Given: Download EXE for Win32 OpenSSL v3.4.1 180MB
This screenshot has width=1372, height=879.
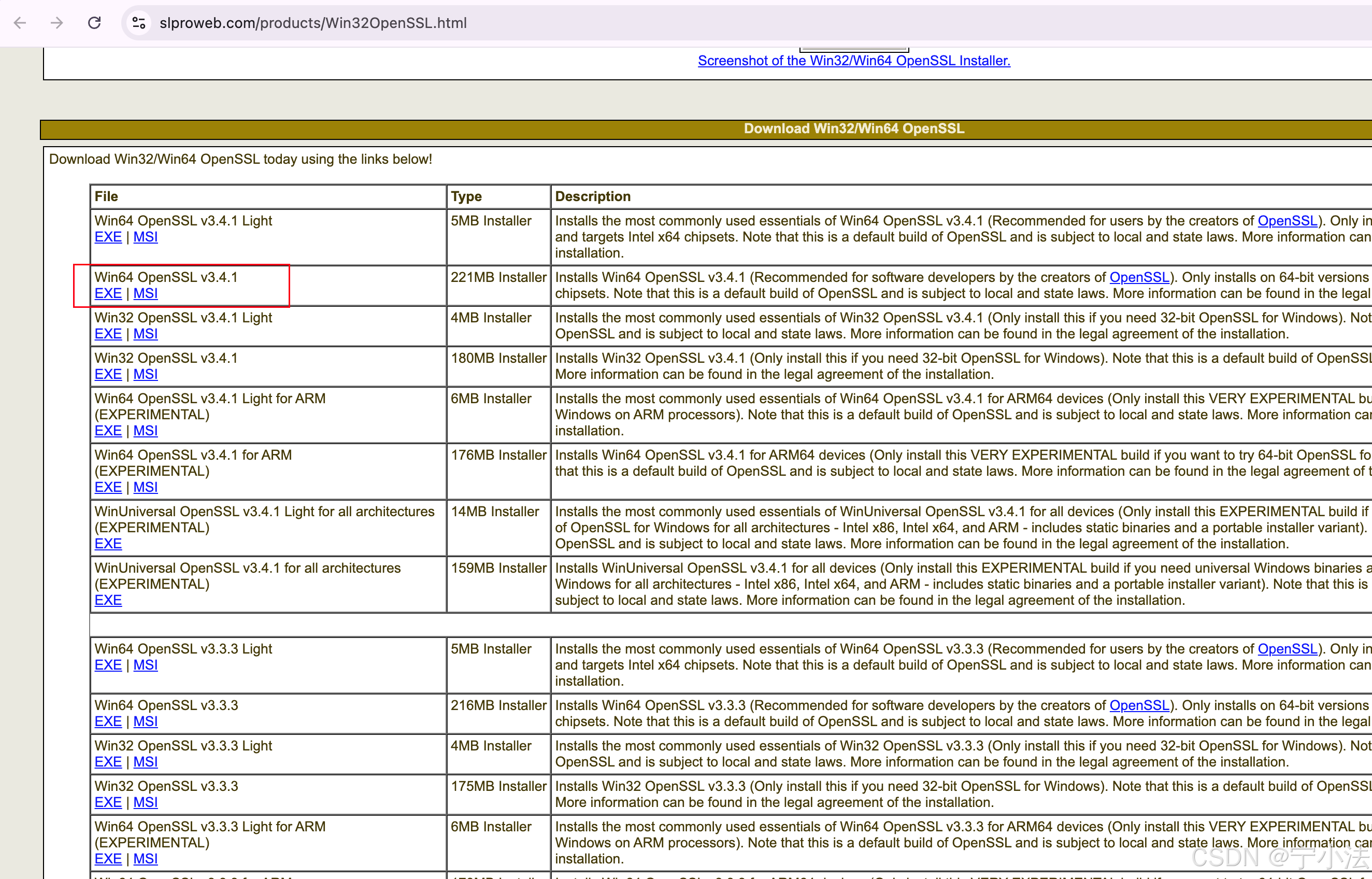Looking at the screenshot, I should 108,374.
